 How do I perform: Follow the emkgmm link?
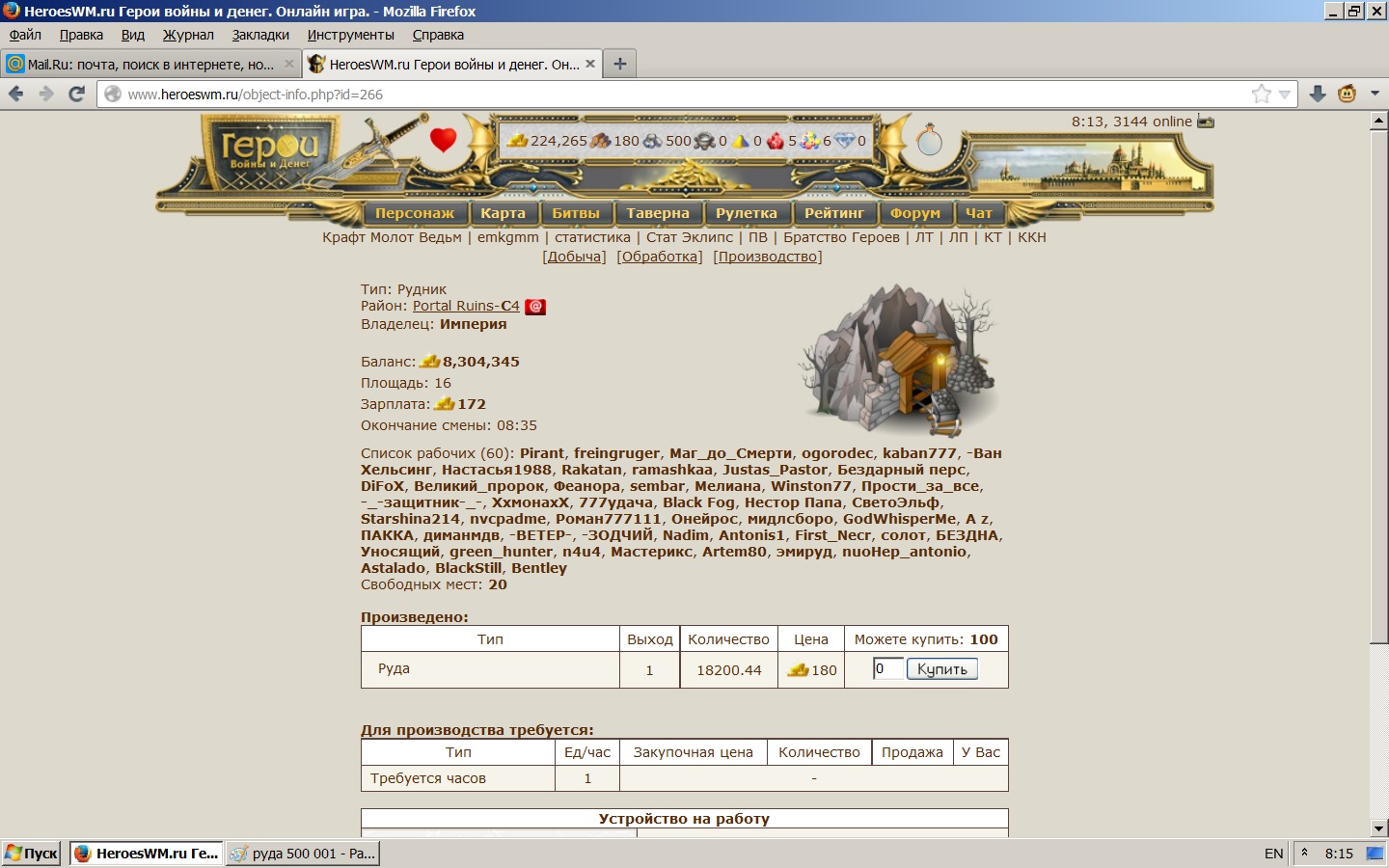tap(508, 237)
